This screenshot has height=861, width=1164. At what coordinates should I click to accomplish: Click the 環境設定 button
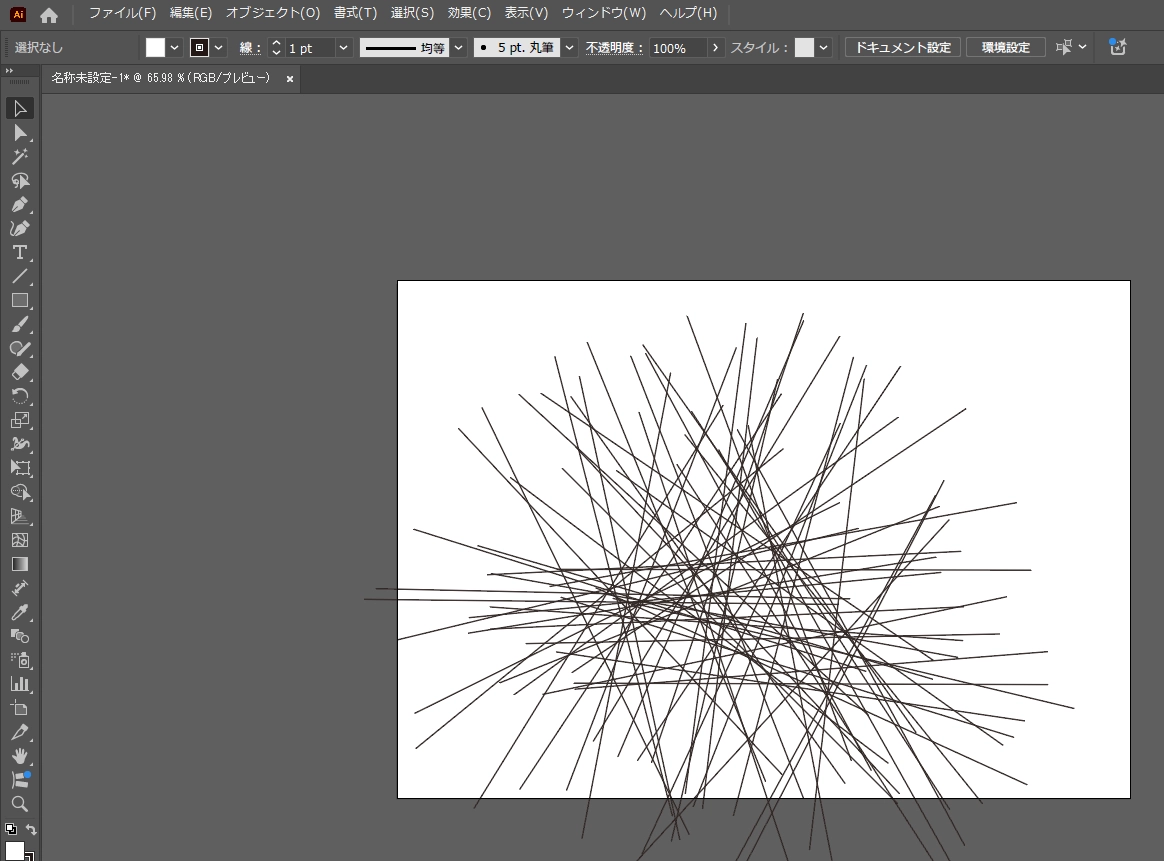pos(1005,48)
